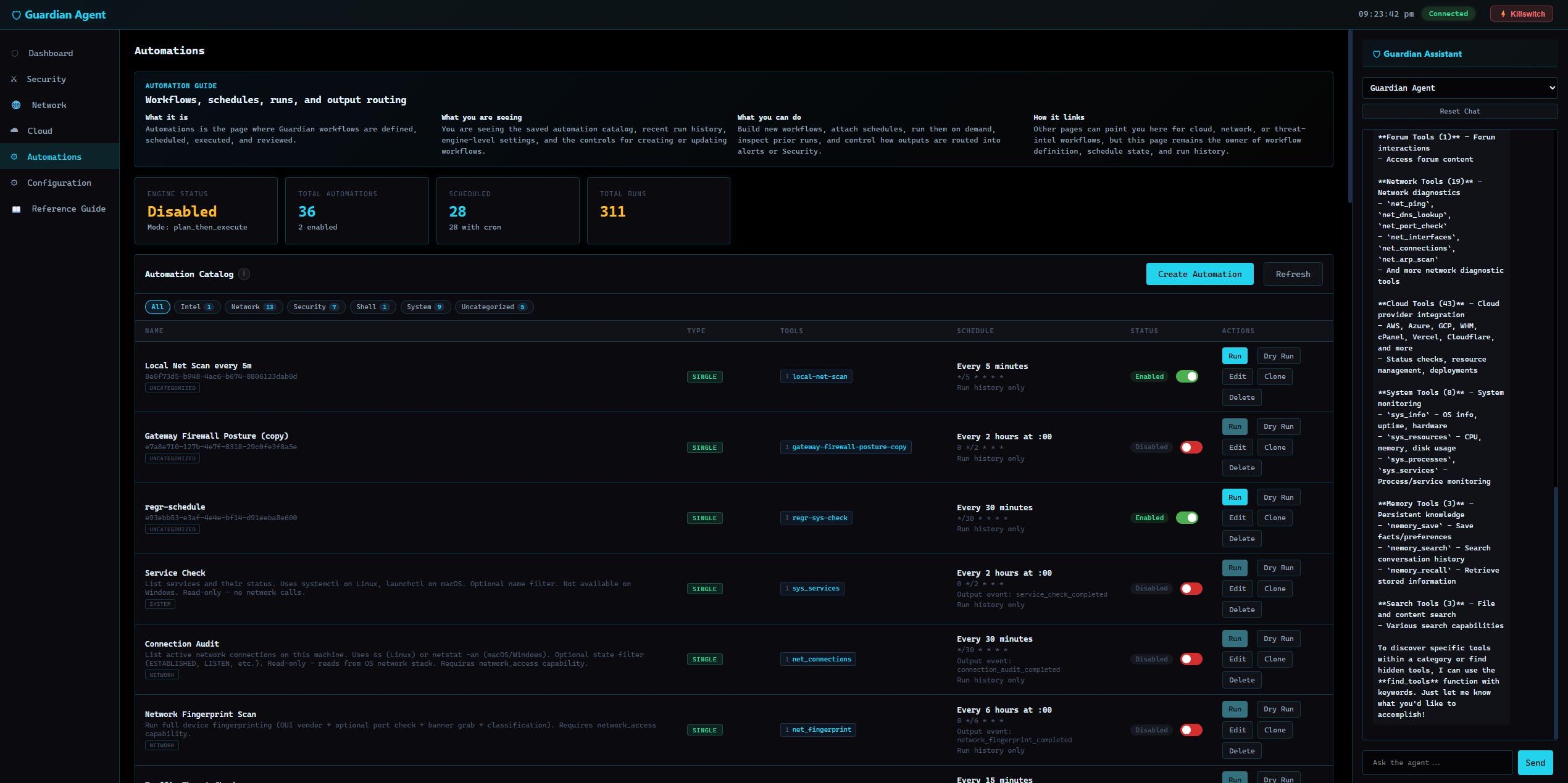1568x783 pixels.
Task: Open Network page in sidebar
Action: [59, 106]
